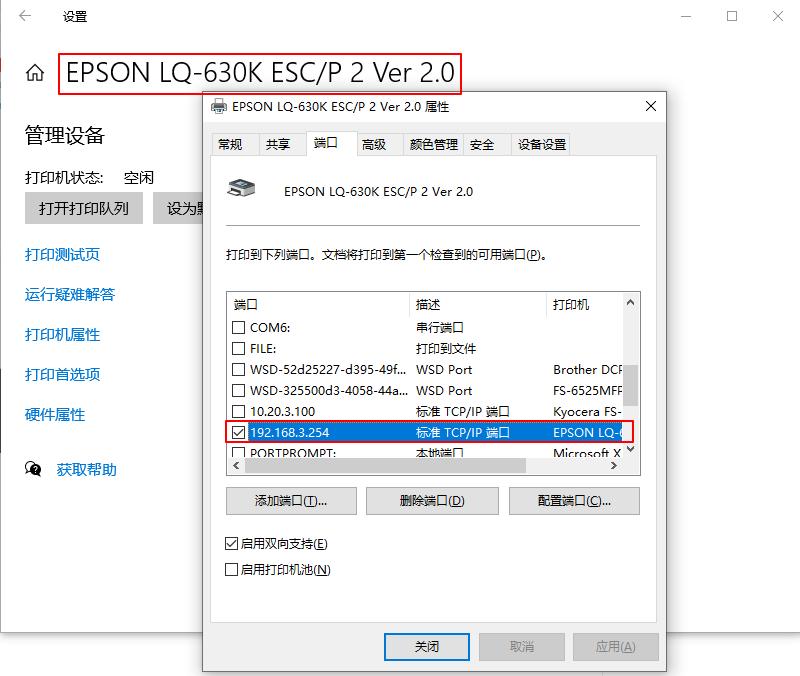Screen dimensions: 800x676
Task: Open the 设备设置 tab
Action: pos(541,144)
